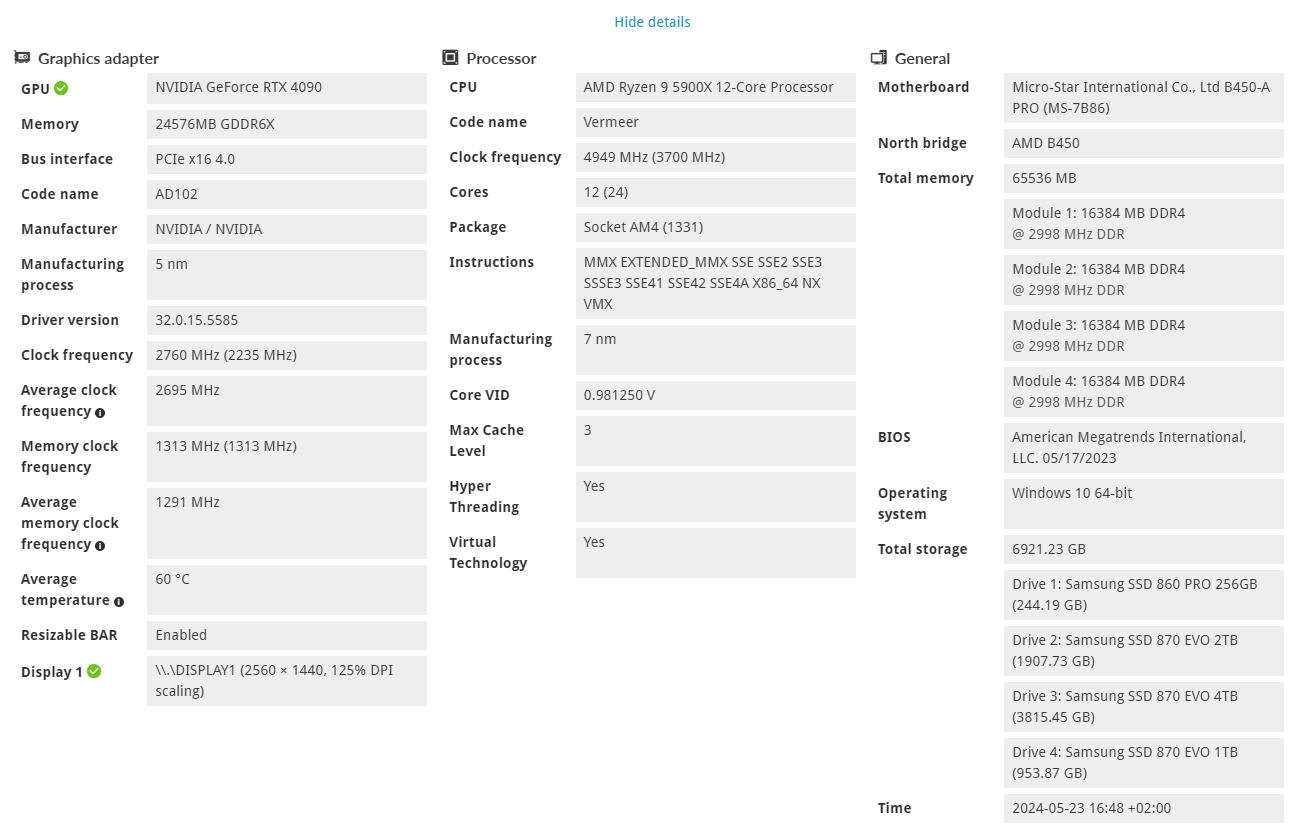Click the 2695 MHz average clock value
The image size is (1289, 828).
[287, 401]
